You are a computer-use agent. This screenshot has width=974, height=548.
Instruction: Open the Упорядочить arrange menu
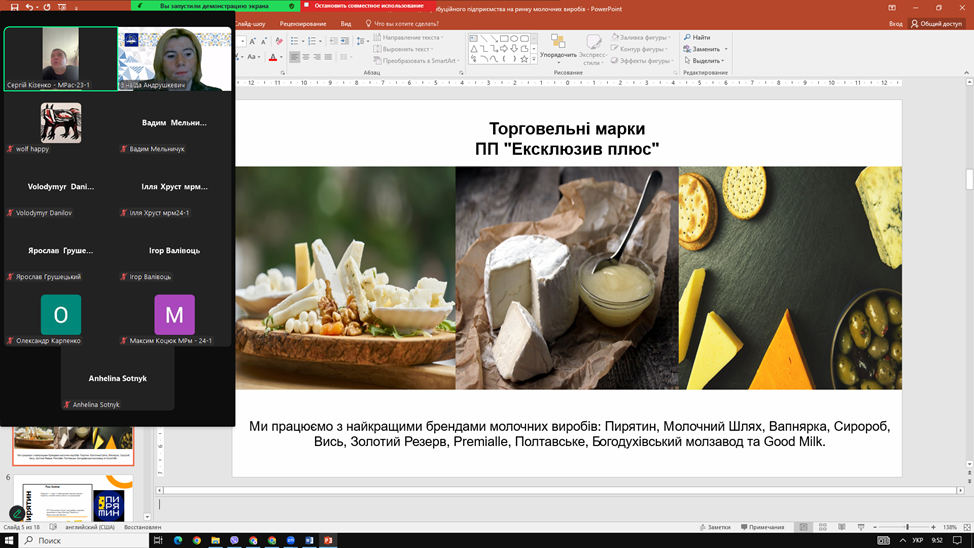tap(558, 50)
